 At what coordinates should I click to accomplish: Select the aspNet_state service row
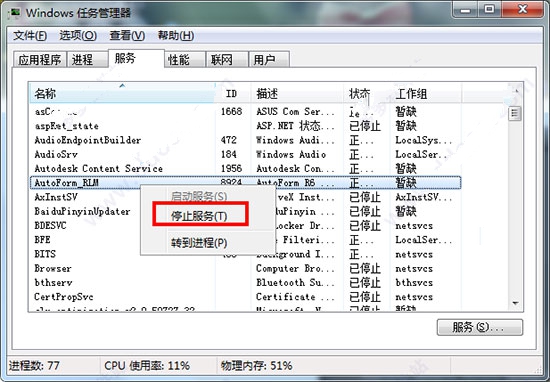[245, 126]
